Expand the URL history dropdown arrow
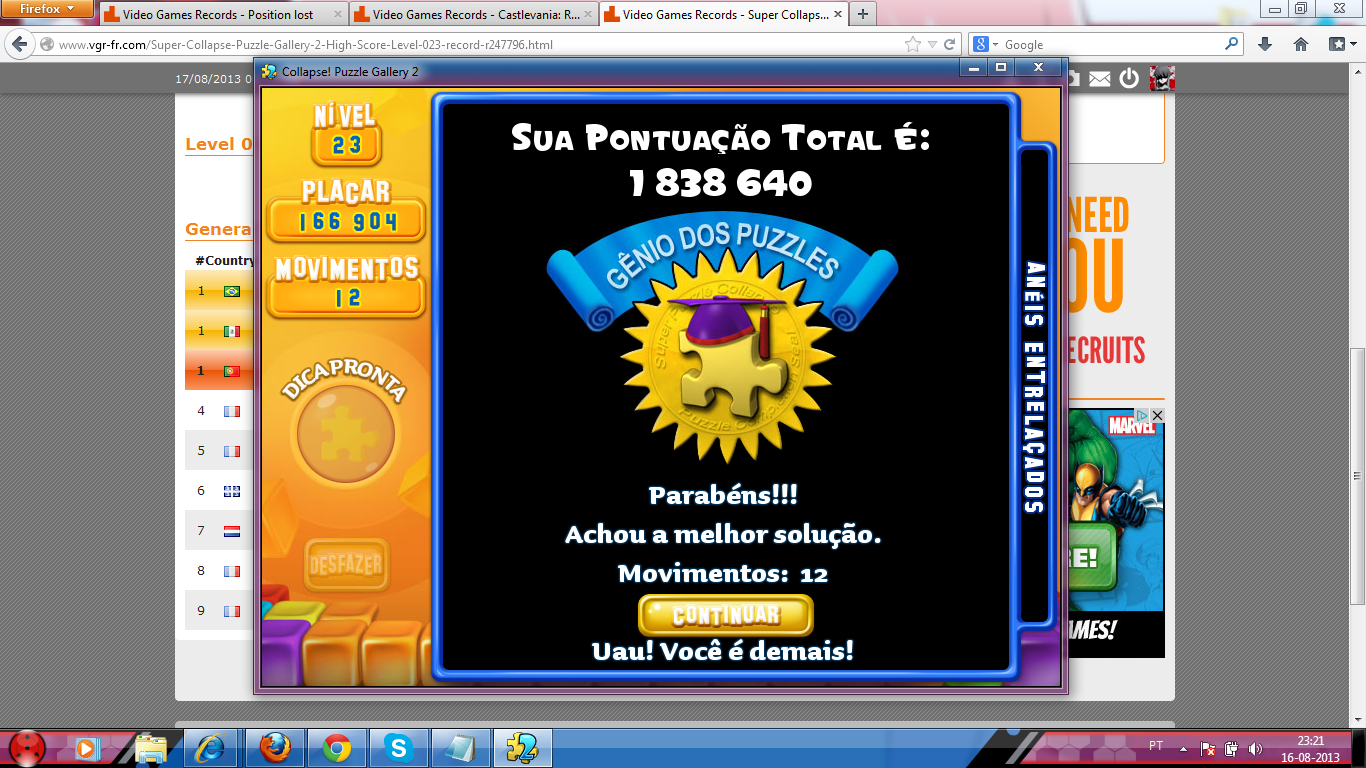Image resolution: width=1366 pixels, height=768 pixels. tap(932, 44)
